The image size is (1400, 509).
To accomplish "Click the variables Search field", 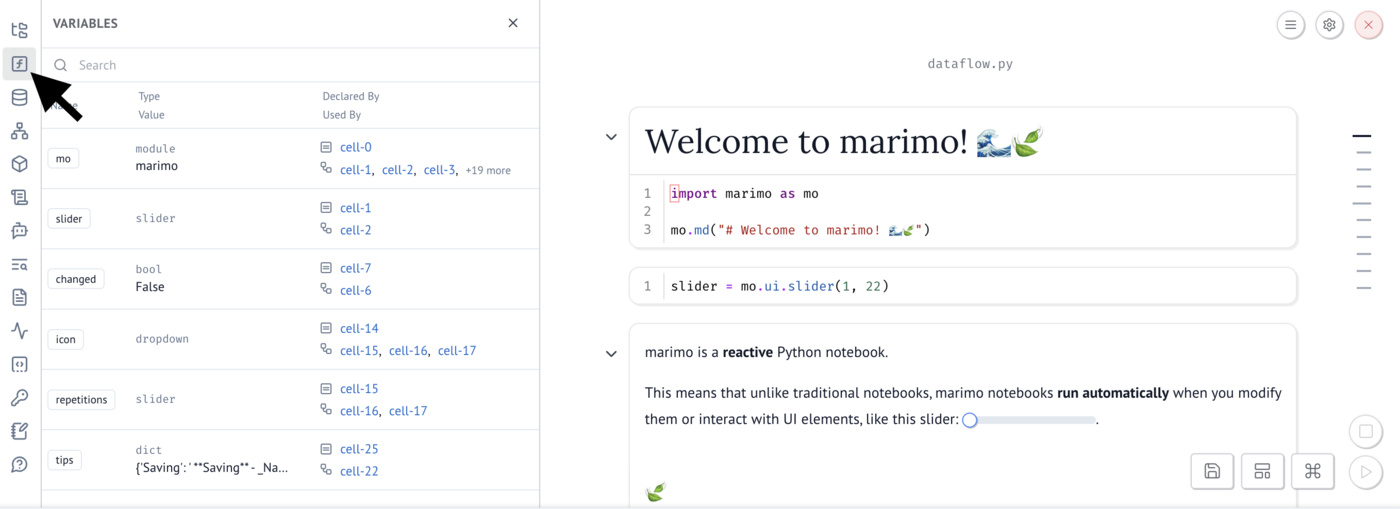I will 300,65.
